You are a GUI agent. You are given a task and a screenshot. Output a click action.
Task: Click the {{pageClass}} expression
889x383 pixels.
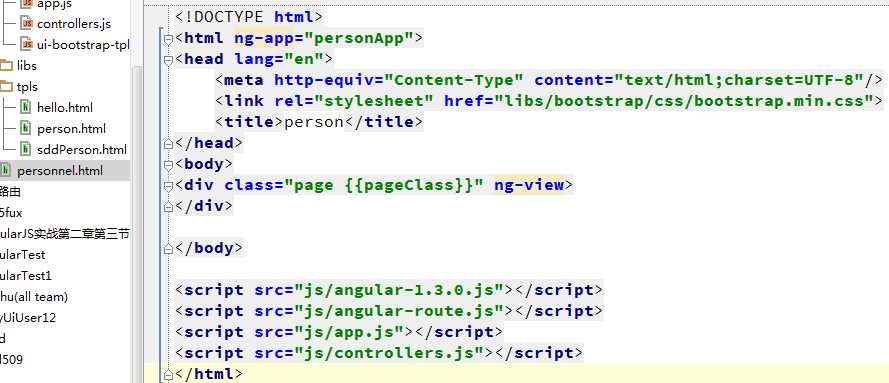(x=408, y=185)
